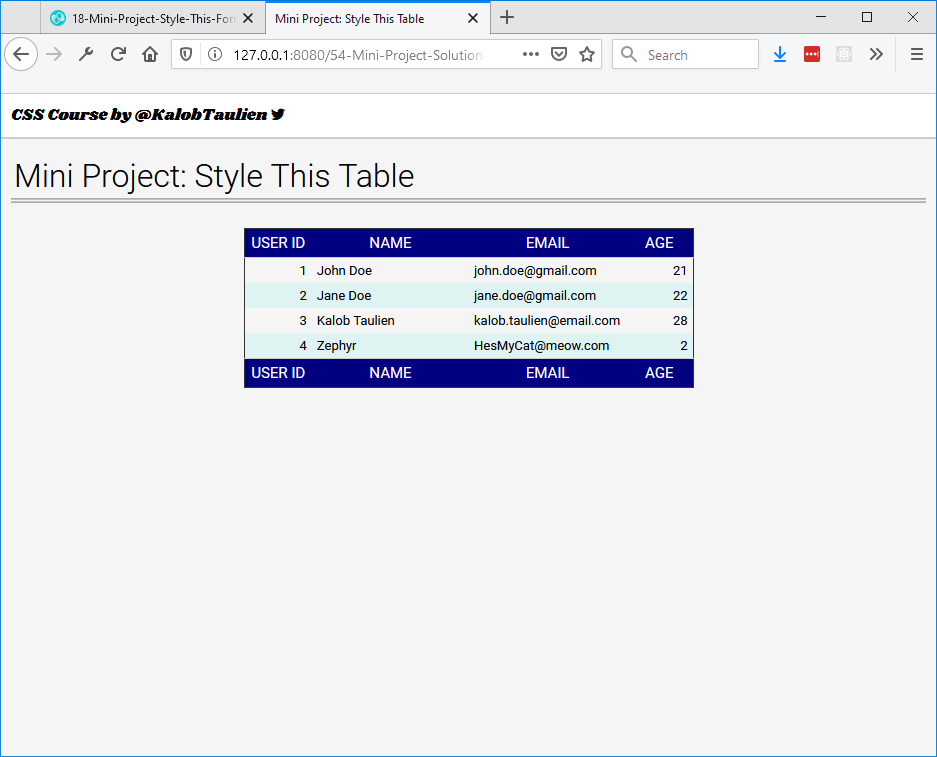Reload the current page
This screenshot has width=937, height=757.
[118, 54]
